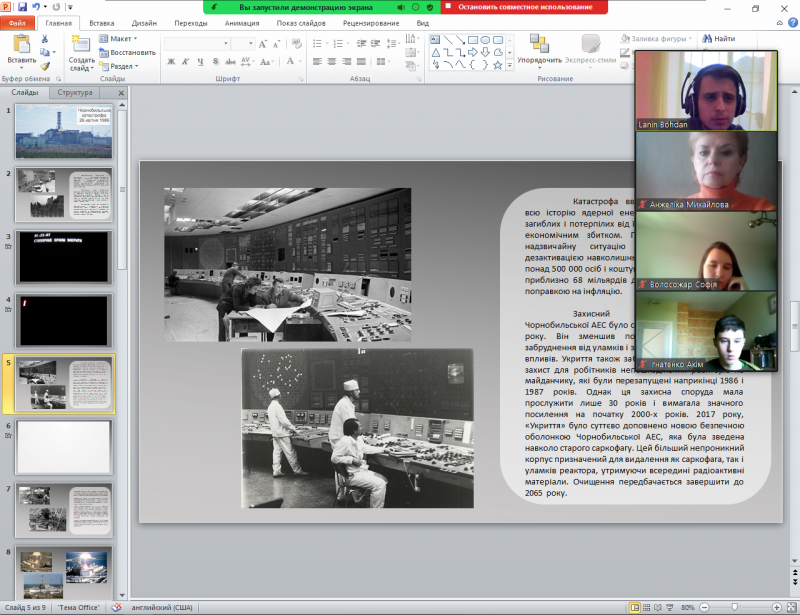Switch to slide sorter view

646,607
